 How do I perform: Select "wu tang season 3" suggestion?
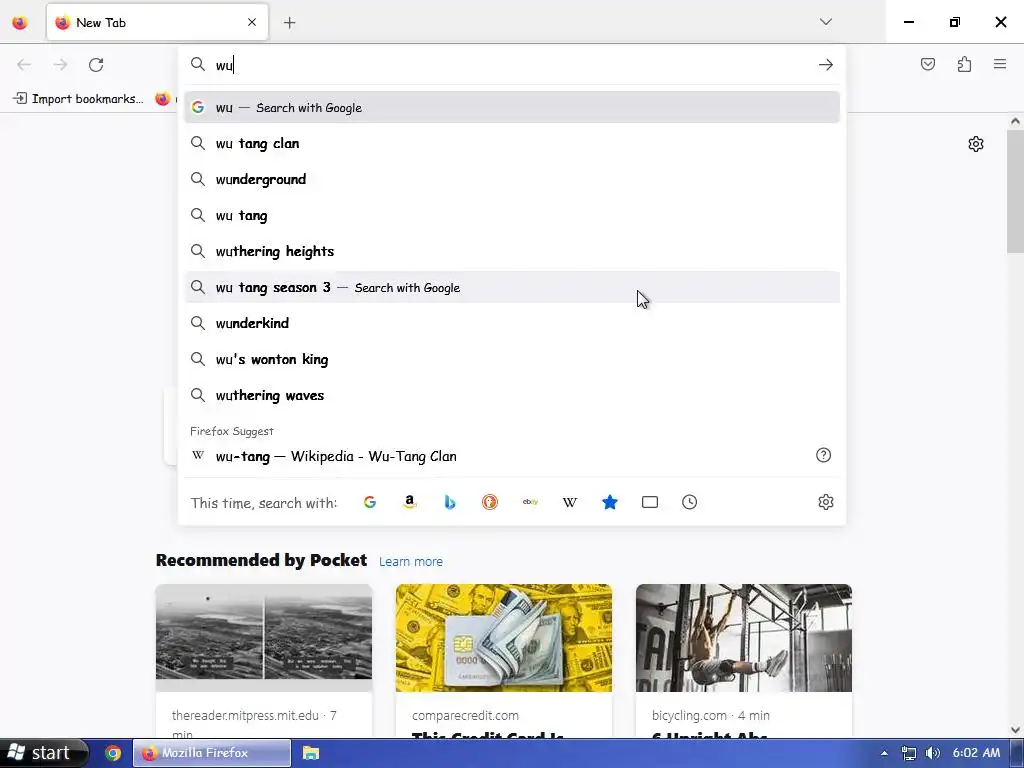tap(512, 287)
